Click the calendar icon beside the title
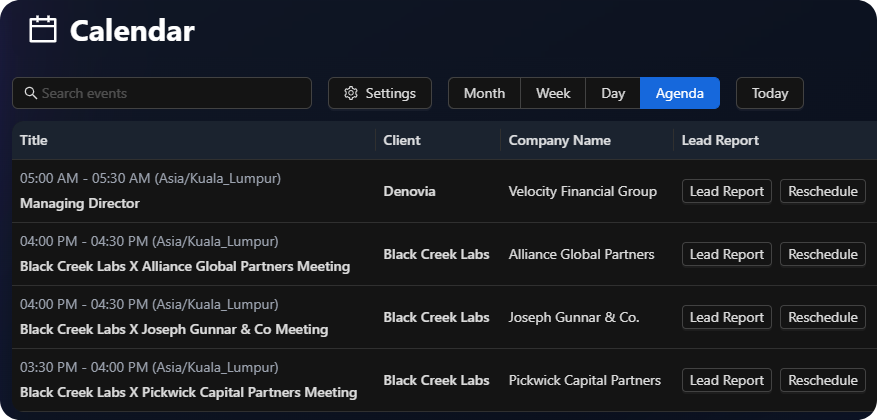The image size is (877, 420). (43, 30)
